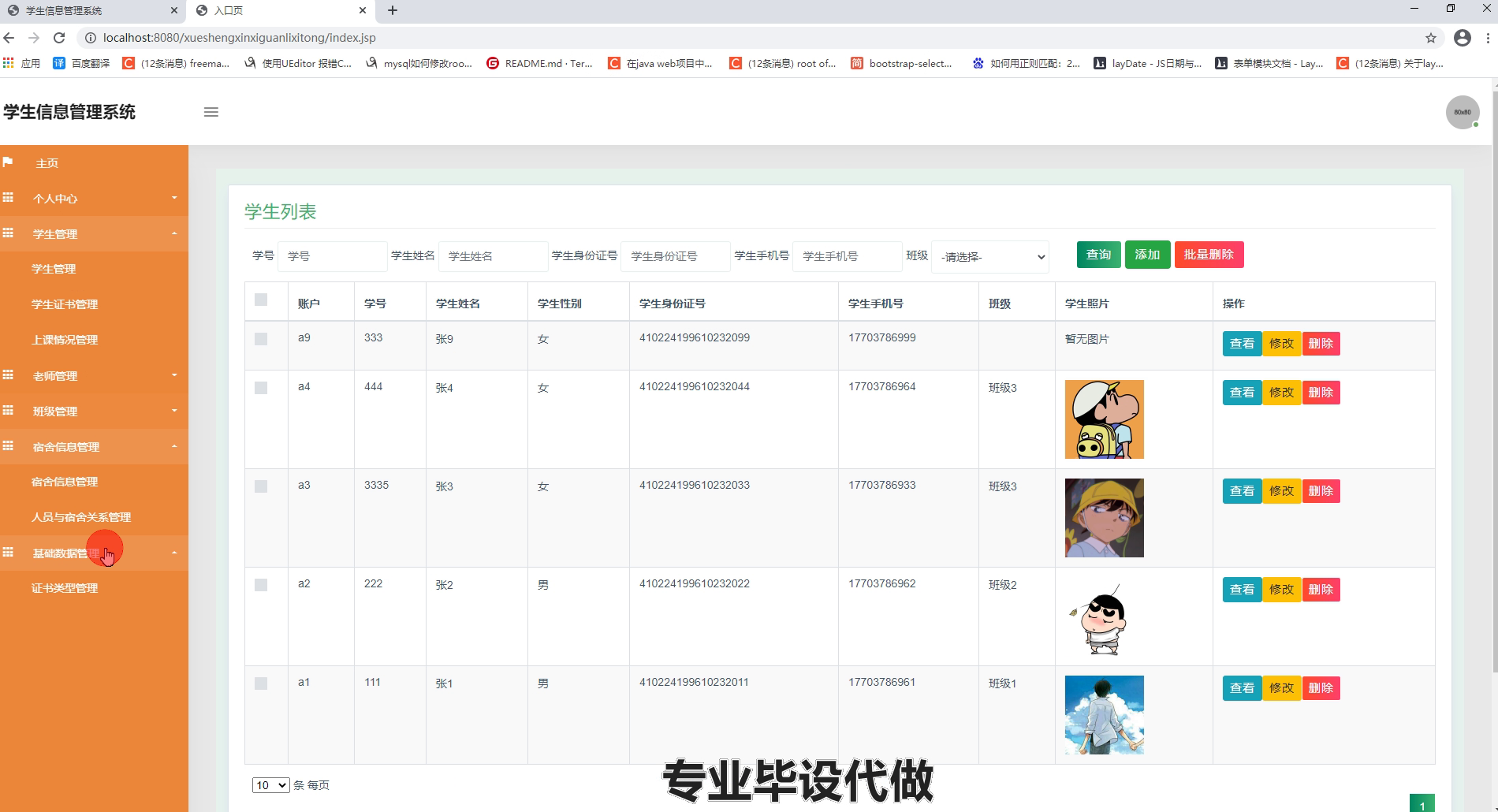Open the 百度翻译 bookmark
Image resolution: width=1498 pixels, height=812 pixels.
click(x=81, y=63)
